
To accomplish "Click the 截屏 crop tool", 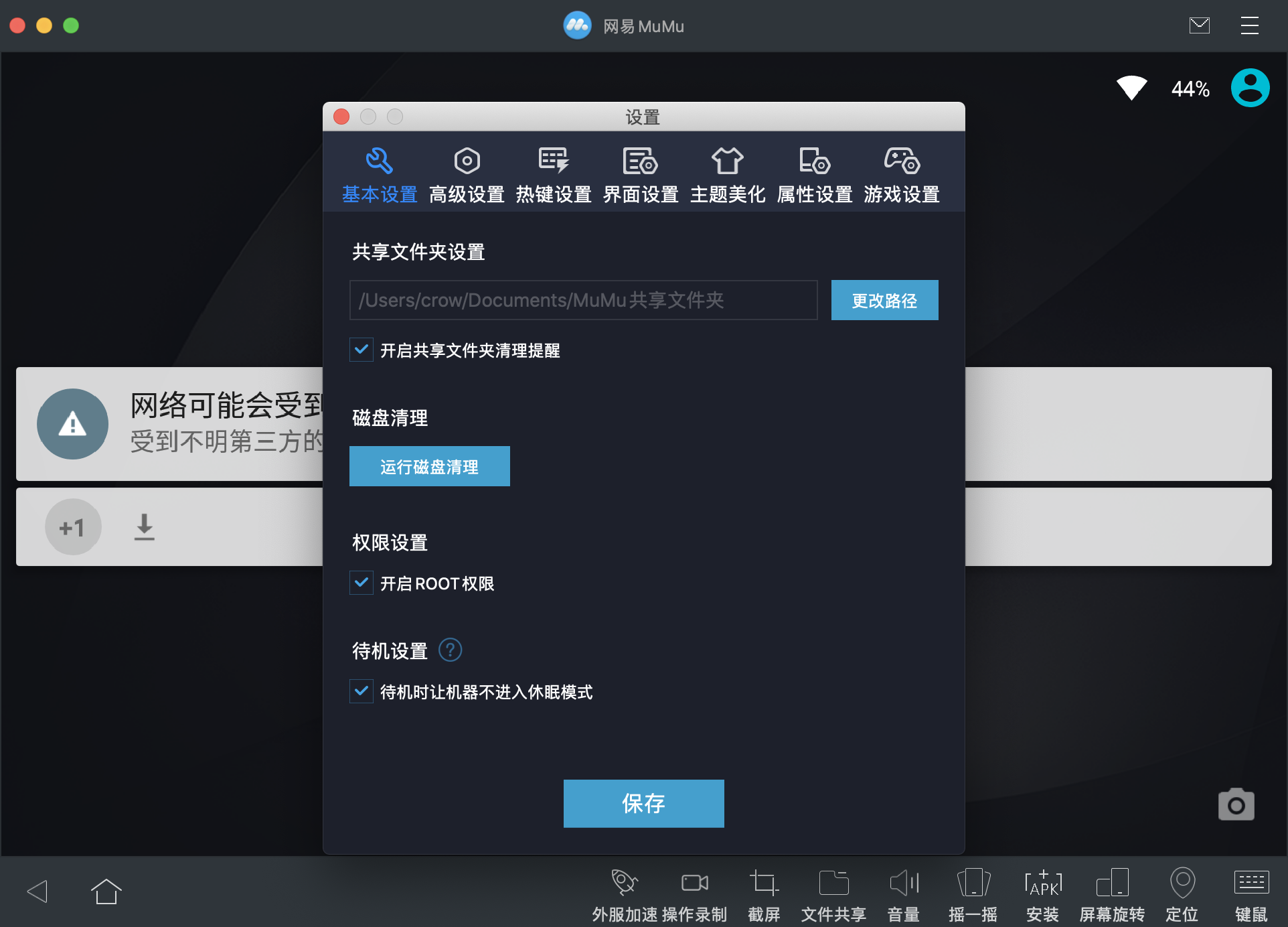I will pos(764,896).
